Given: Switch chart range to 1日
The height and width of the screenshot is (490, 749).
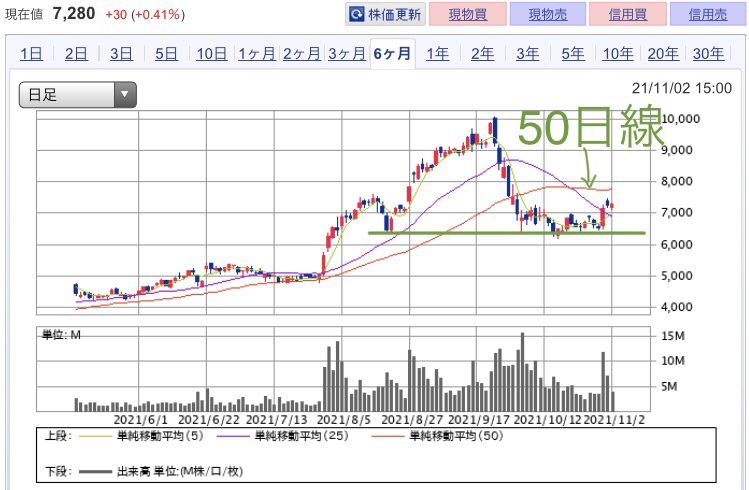Looking at the screenshot, I should [32, 53].
